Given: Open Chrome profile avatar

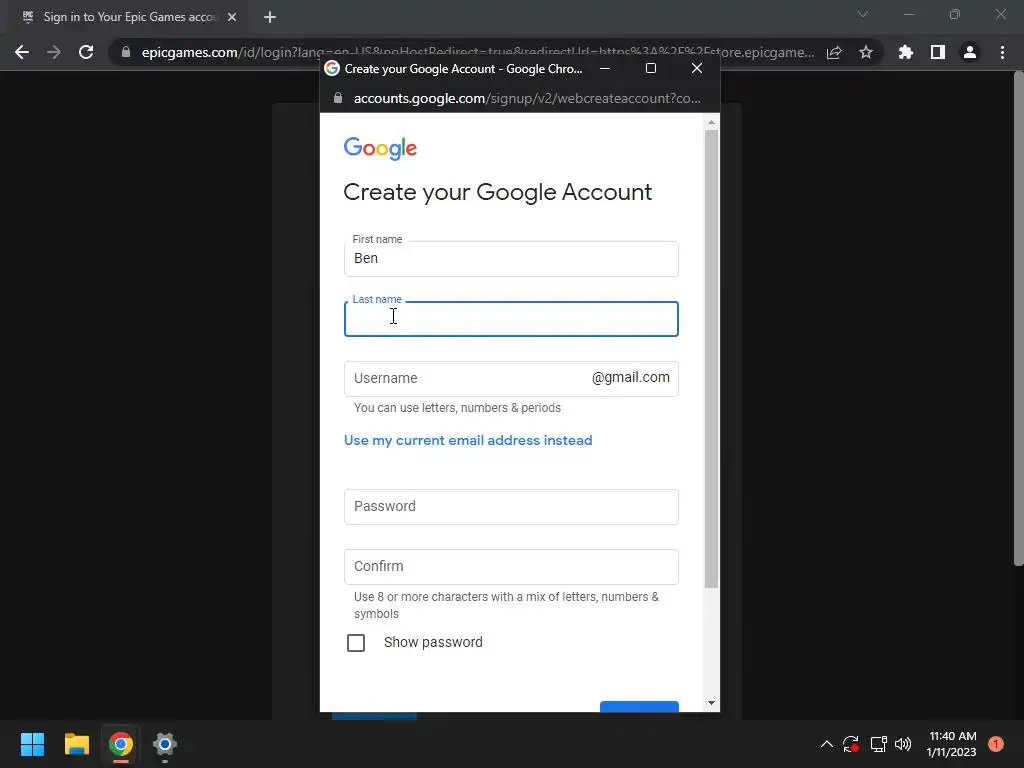Looking at the screenshot, I should coord(970,52).
